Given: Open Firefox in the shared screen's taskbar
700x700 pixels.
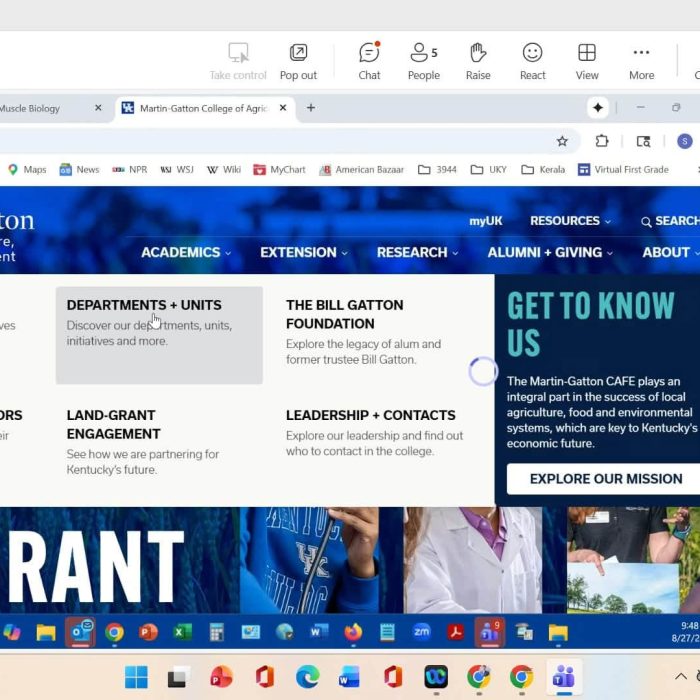Looking at the screenshot, I should click(x=353, y=633).
